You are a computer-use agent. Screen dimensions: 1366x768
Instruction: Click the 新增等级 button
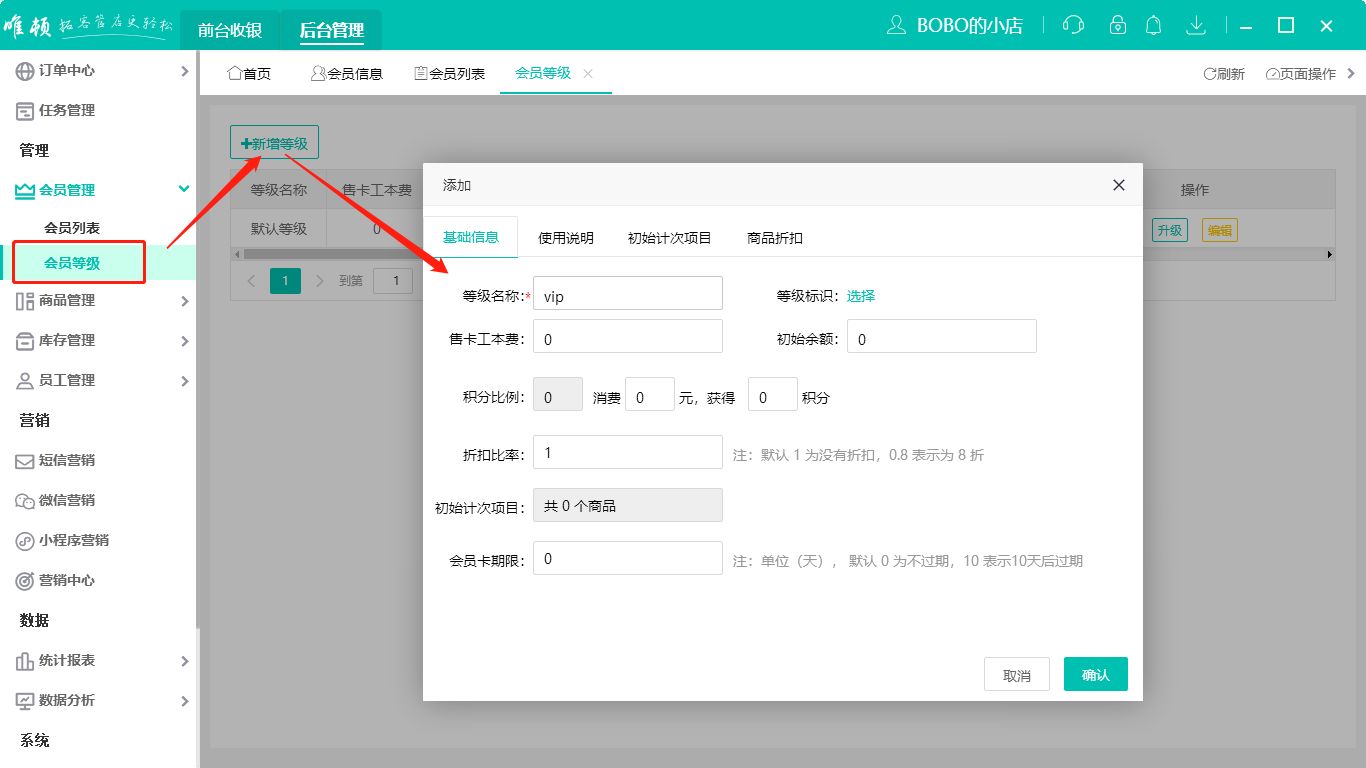274,144
